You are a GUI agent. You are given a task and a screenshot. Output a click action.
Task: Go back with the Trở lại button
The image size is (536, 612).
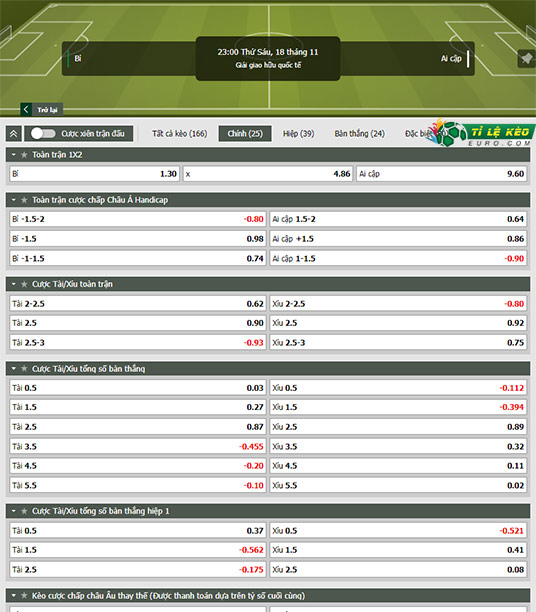[x=42, y=110]
